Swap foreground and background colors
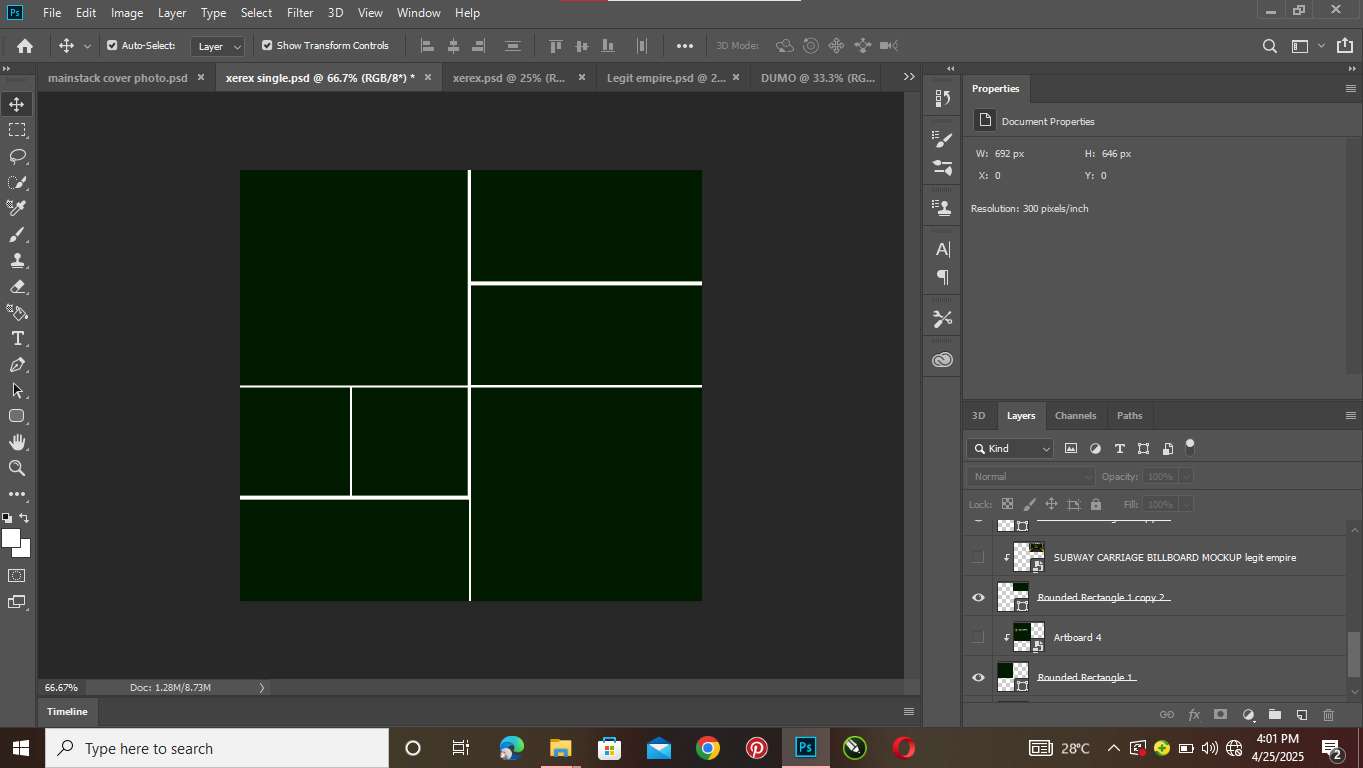The image size is (1363, 768). [x=25, y=518]
